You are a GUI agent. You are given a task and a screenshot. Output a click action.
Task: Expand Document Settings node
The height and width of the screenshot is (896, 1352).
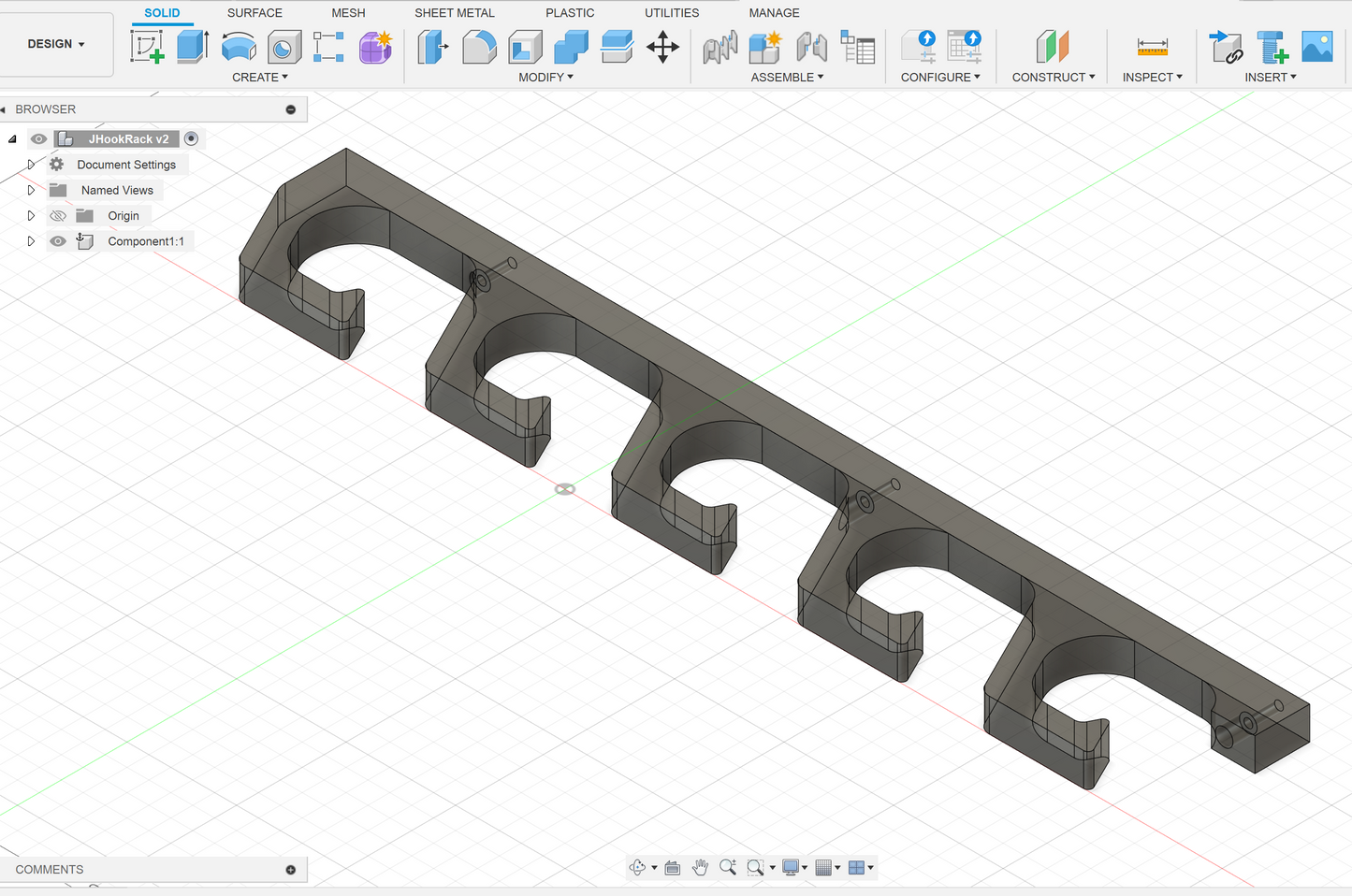click(x=31, y=165)
